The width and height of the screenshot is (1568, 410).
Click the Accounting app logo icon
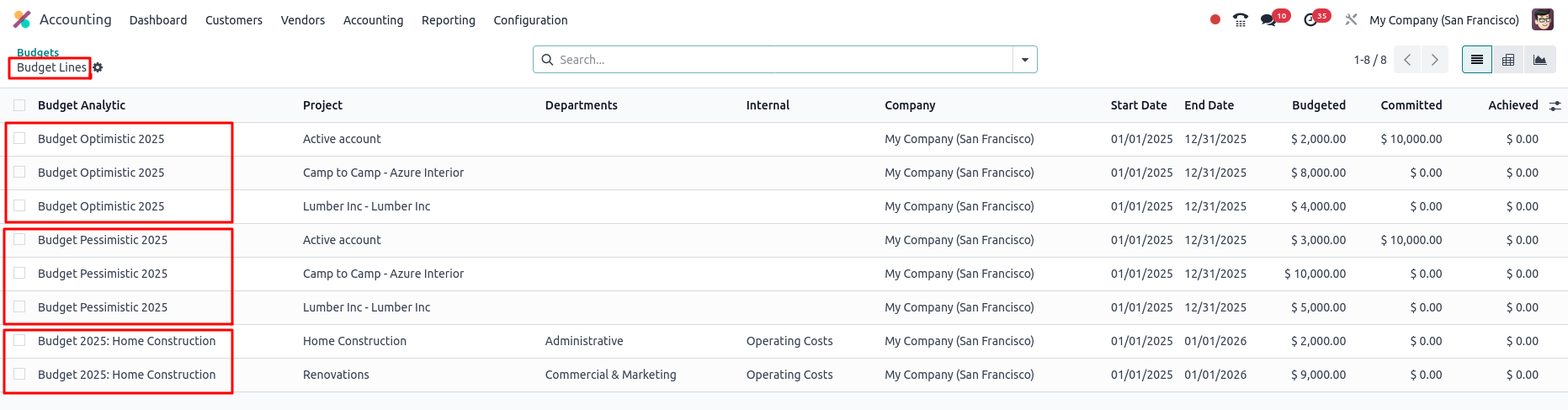coord(22,19)
